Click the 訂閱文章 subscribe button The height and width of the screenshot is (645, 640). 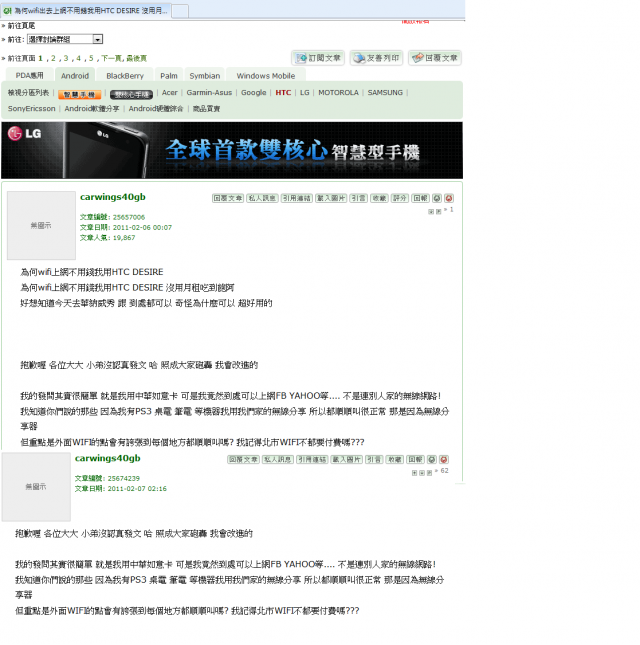318,58
